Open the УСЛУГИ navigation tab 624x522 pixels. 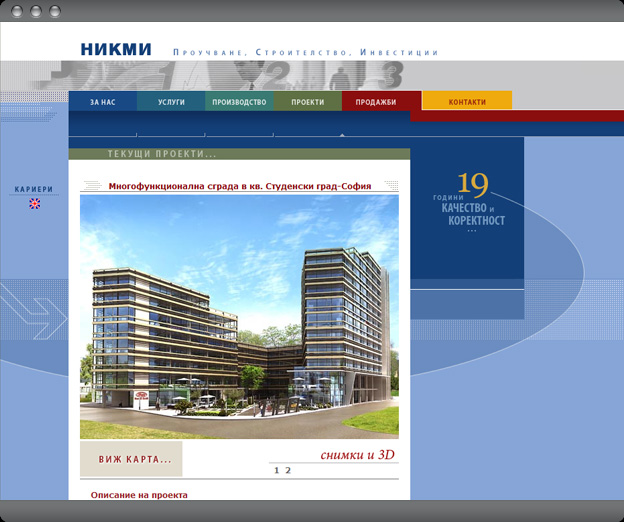click(x=171, y=101)
